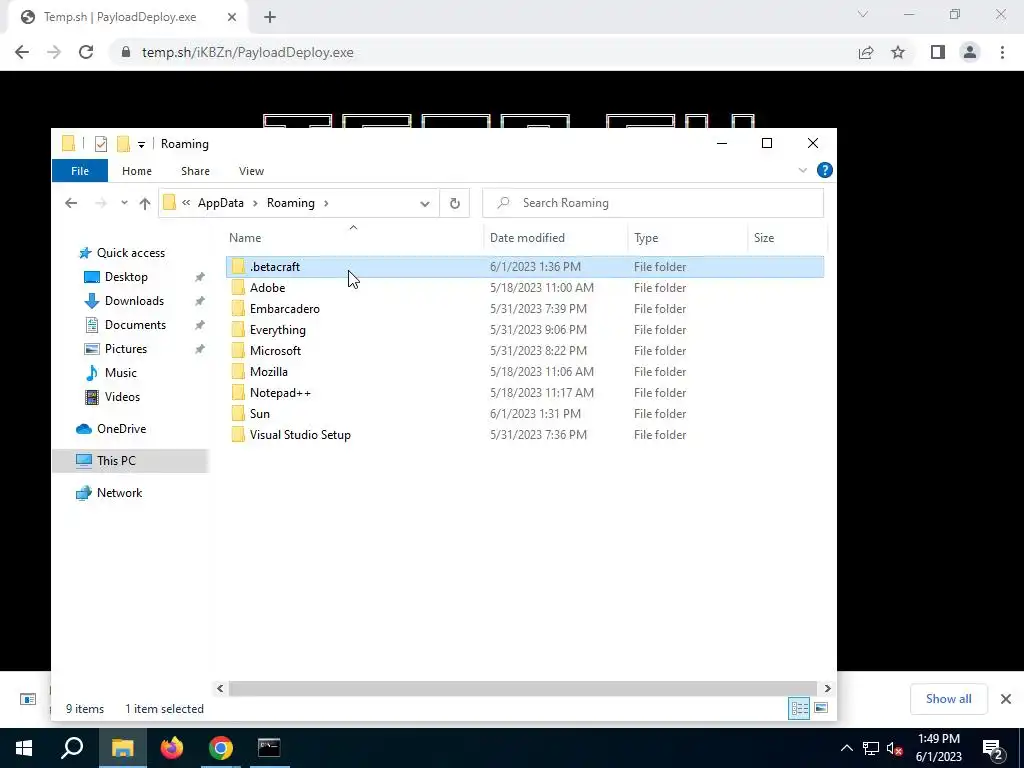Show hidden system tray icons
Viewport: 1024px width, 768px height.
tap(846, 748)
